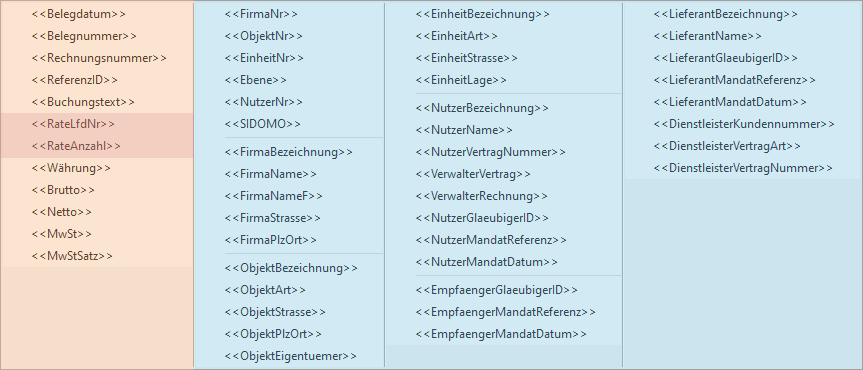Click the <<NutzerMandatReferenz>> placeholder

491,240
